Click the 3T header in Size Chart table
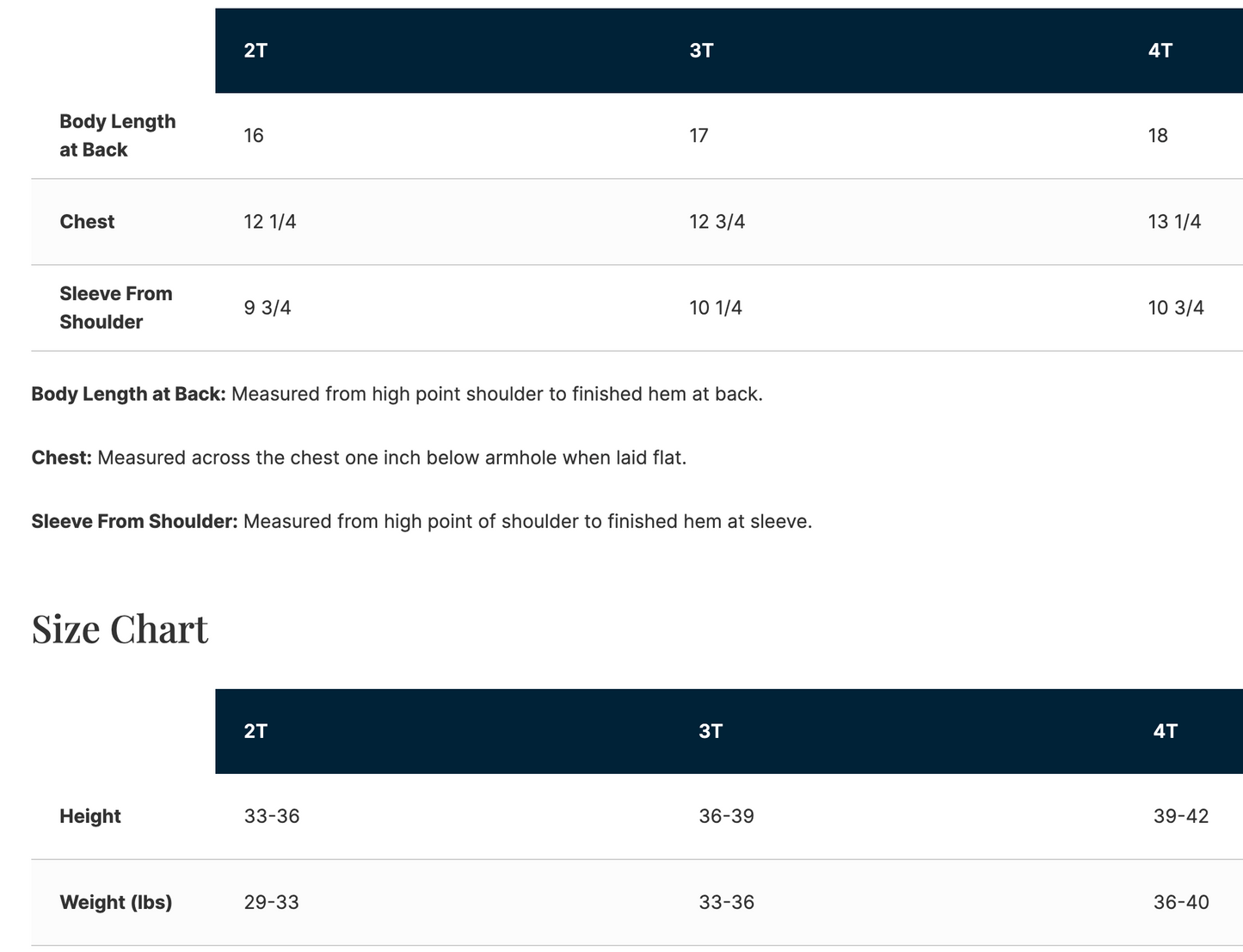Image resolution: width=1243 pixels, height=952 pixels. coord(711,731)
